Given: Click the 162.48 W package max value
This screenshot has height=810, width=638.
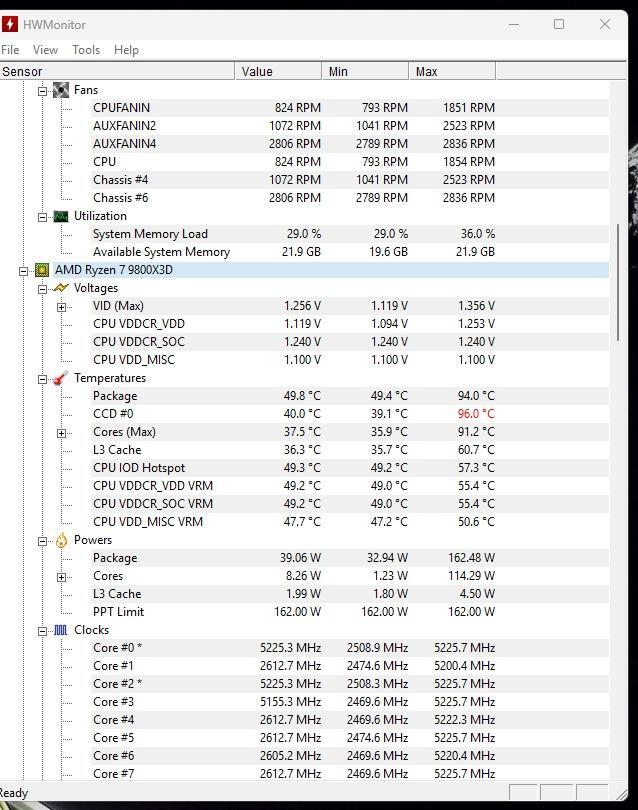Looking at the screenshot, I should (471, 558).
